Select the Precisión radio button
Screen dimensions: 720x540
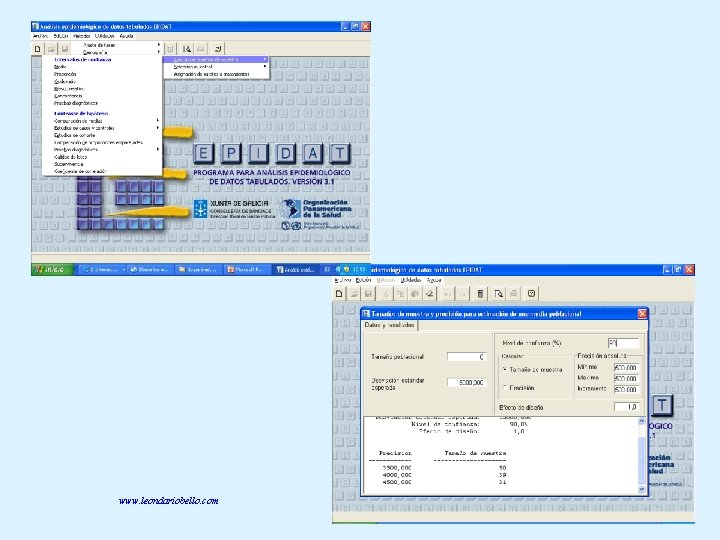505,388
